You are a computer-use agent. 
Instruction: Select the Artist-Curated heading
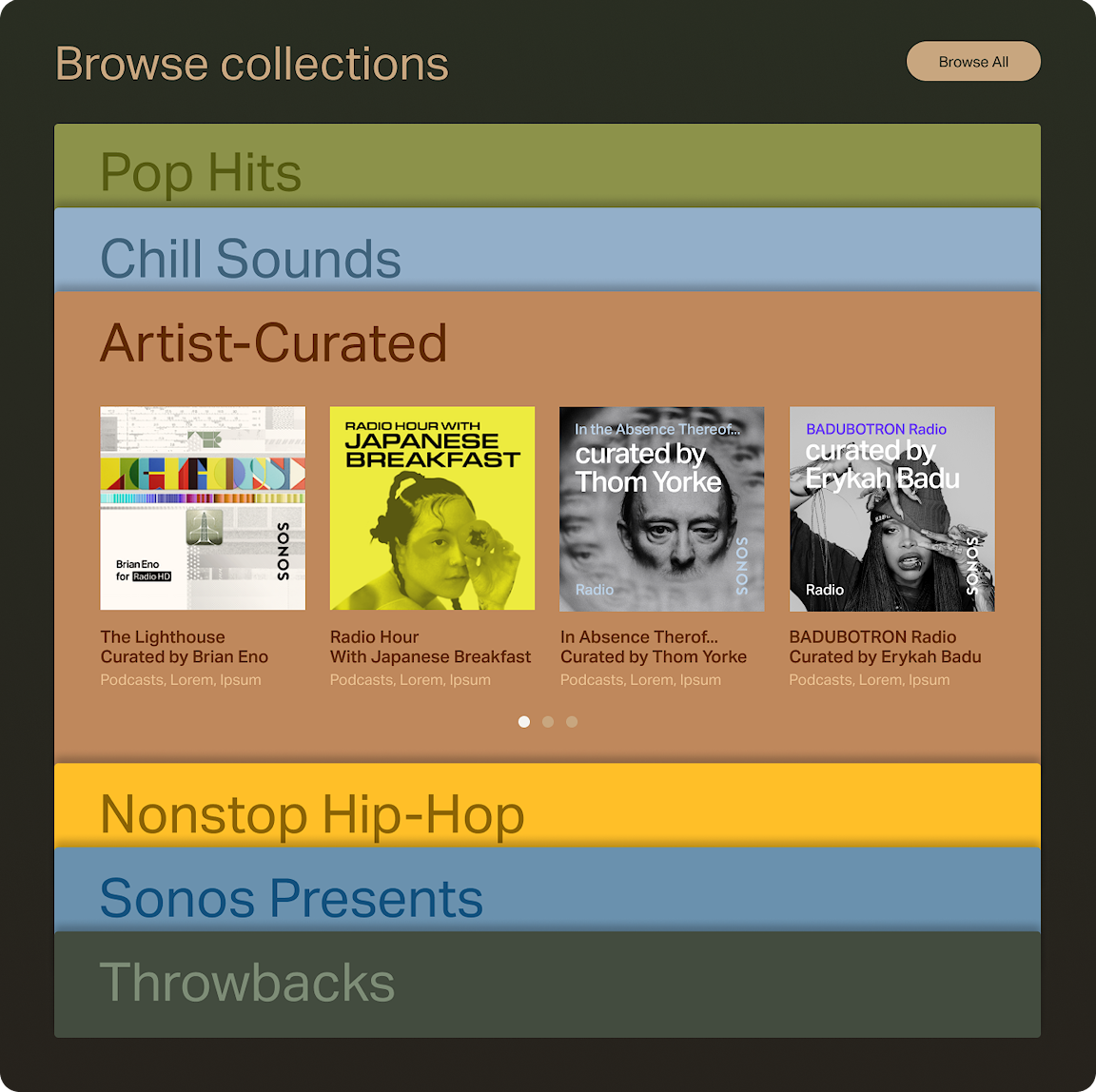tap(274, 342)
